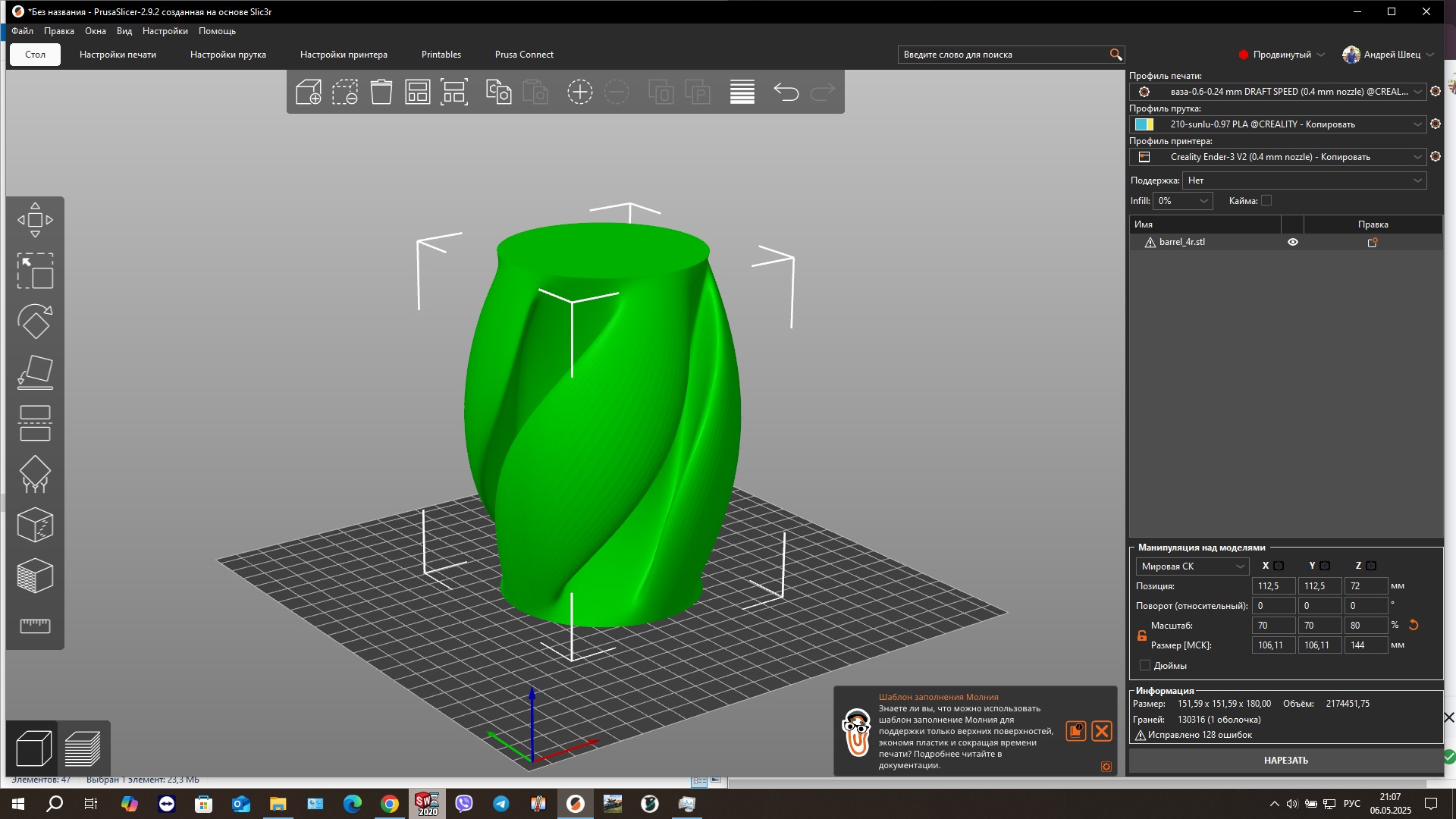This screenshot has width=1456, height=819.
Task: Select the Place on face tool
Action: point(35,372)
